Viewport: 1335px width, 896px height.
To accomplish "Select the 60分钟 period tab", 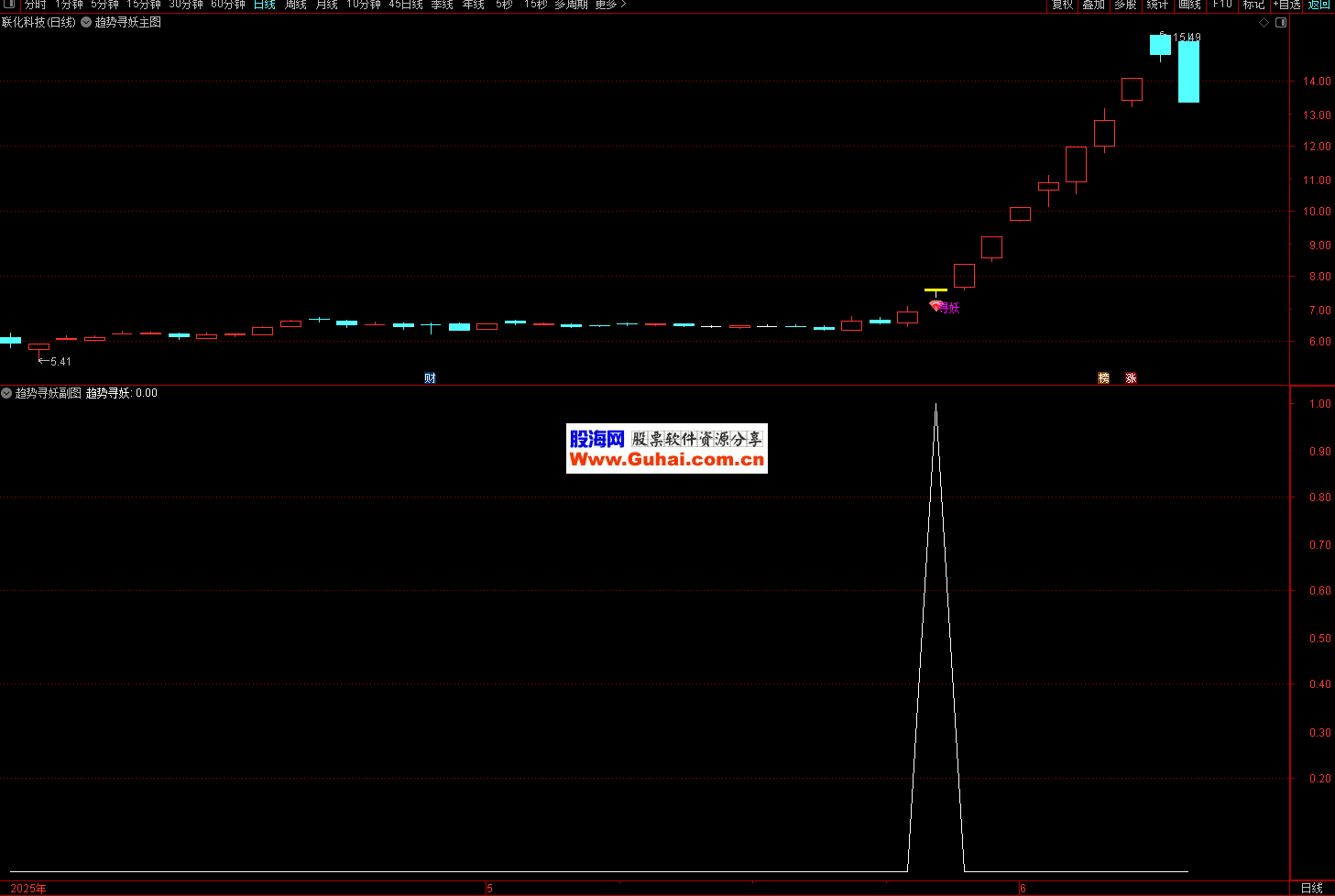I will click(228, 5).
